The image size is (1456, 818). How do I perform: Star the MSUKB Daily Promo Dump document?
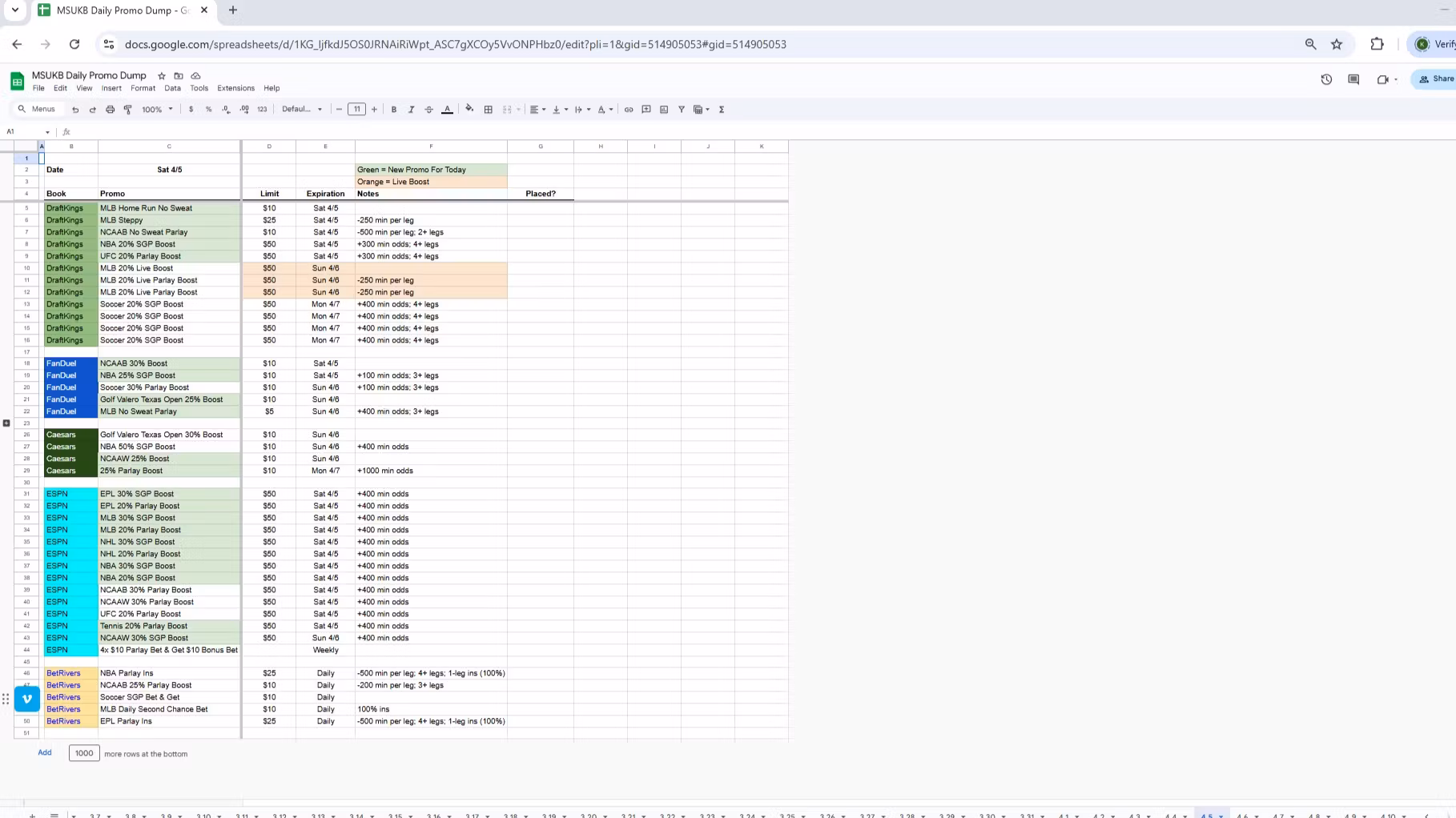162,76
